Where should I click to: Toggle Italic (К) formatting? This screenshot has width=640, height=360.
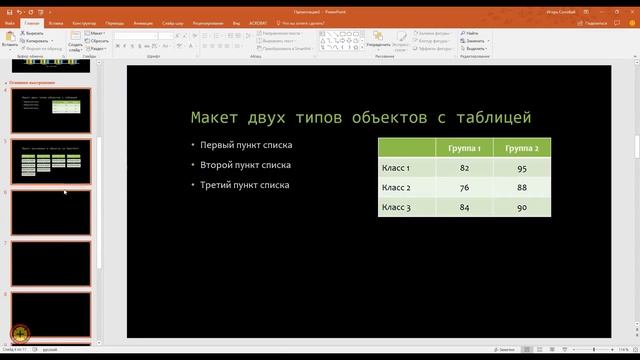[125, 47]
